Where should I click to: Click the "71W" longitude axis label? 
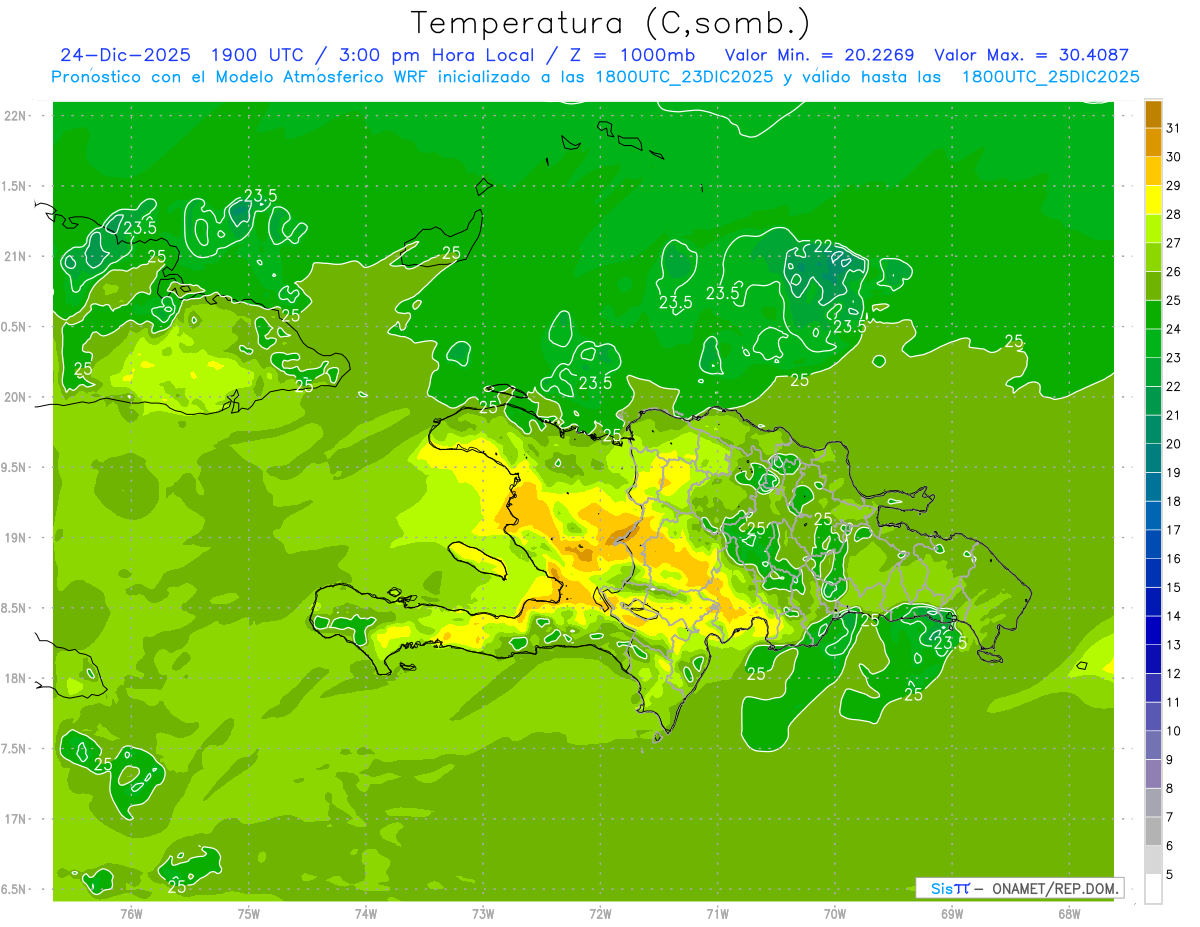[717, 913]
